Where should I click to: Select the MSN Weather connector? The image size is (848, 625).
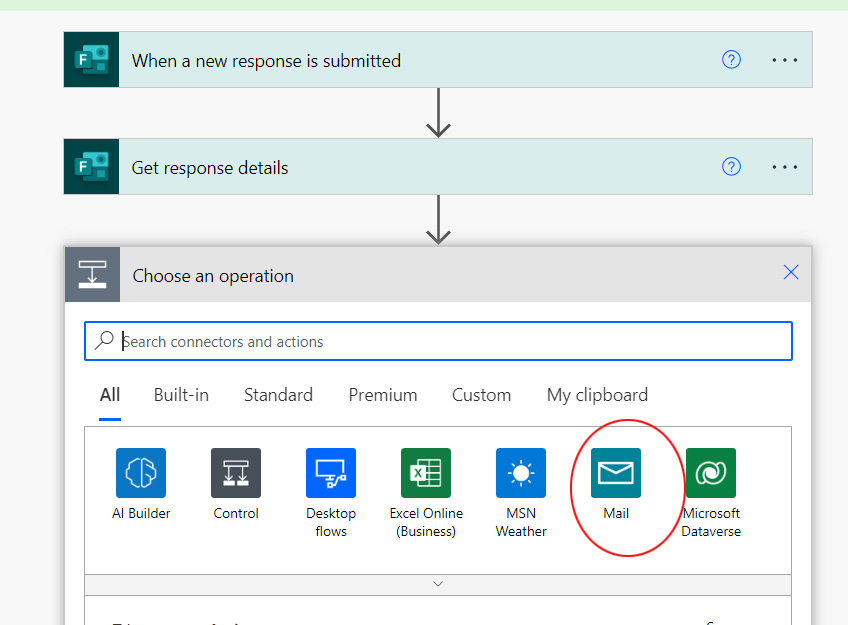point(521,473)
